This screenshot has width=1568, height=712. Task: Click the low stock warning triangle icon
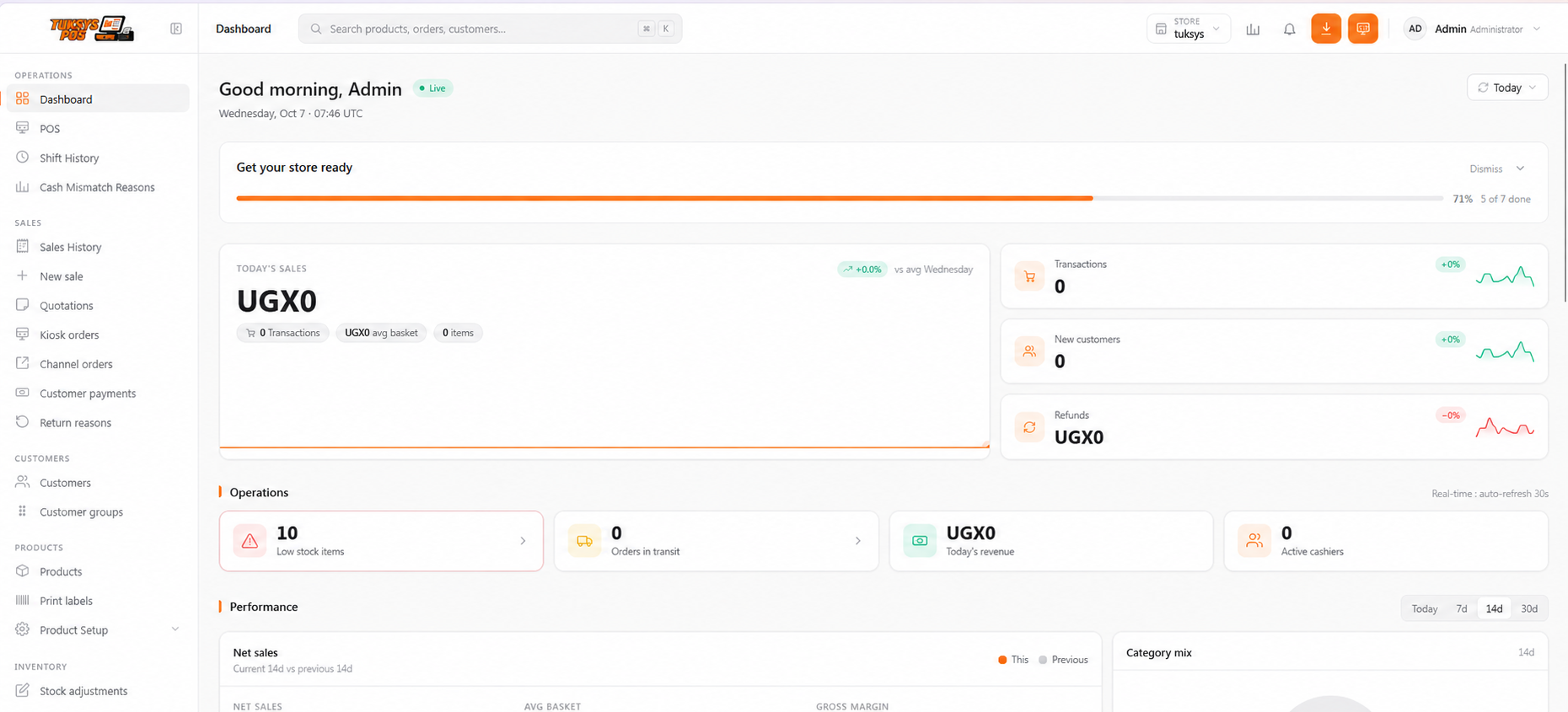(x=250, y=541)
